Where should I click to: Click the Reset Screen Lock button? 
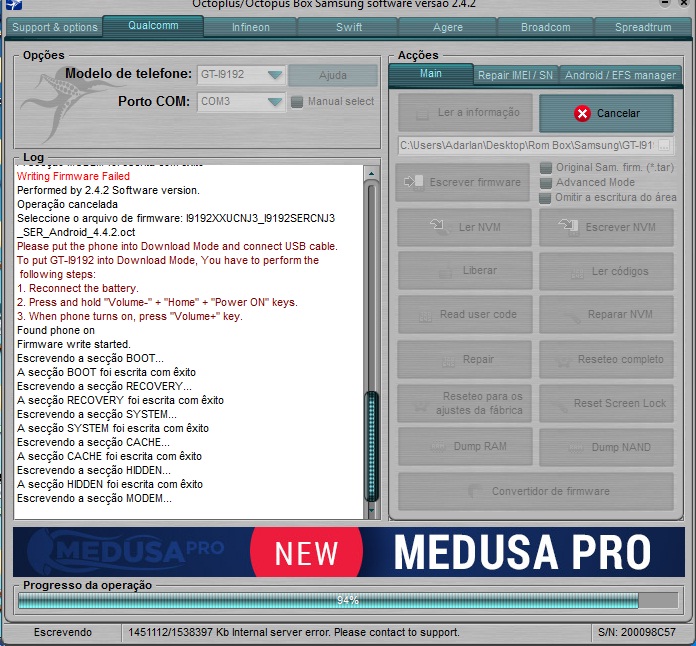[x=606, y=403]
